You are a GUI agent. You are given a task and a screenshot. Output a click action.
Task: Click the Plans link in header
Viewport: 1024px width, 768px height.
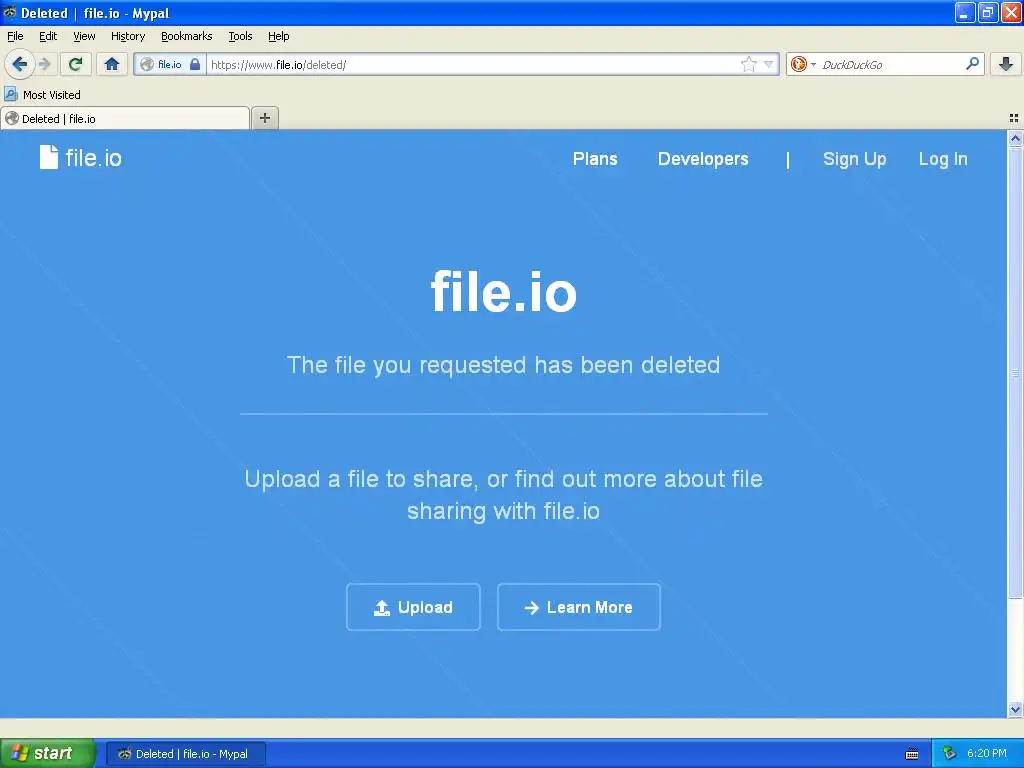[595, 159]
